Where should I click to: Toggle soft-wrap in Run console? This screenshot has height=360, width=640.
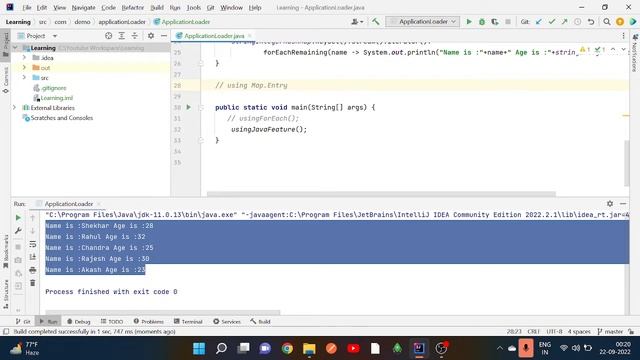point(33,244)
